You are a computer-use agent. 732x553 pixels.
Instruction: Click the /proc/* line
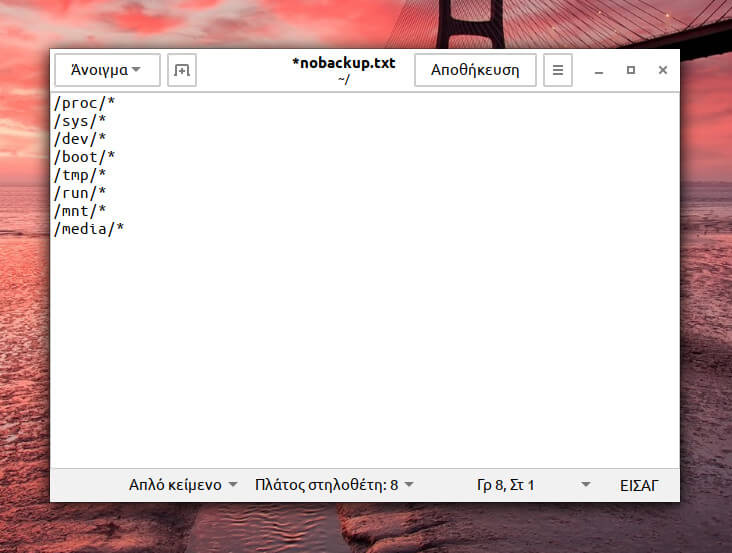coord(84,103)
